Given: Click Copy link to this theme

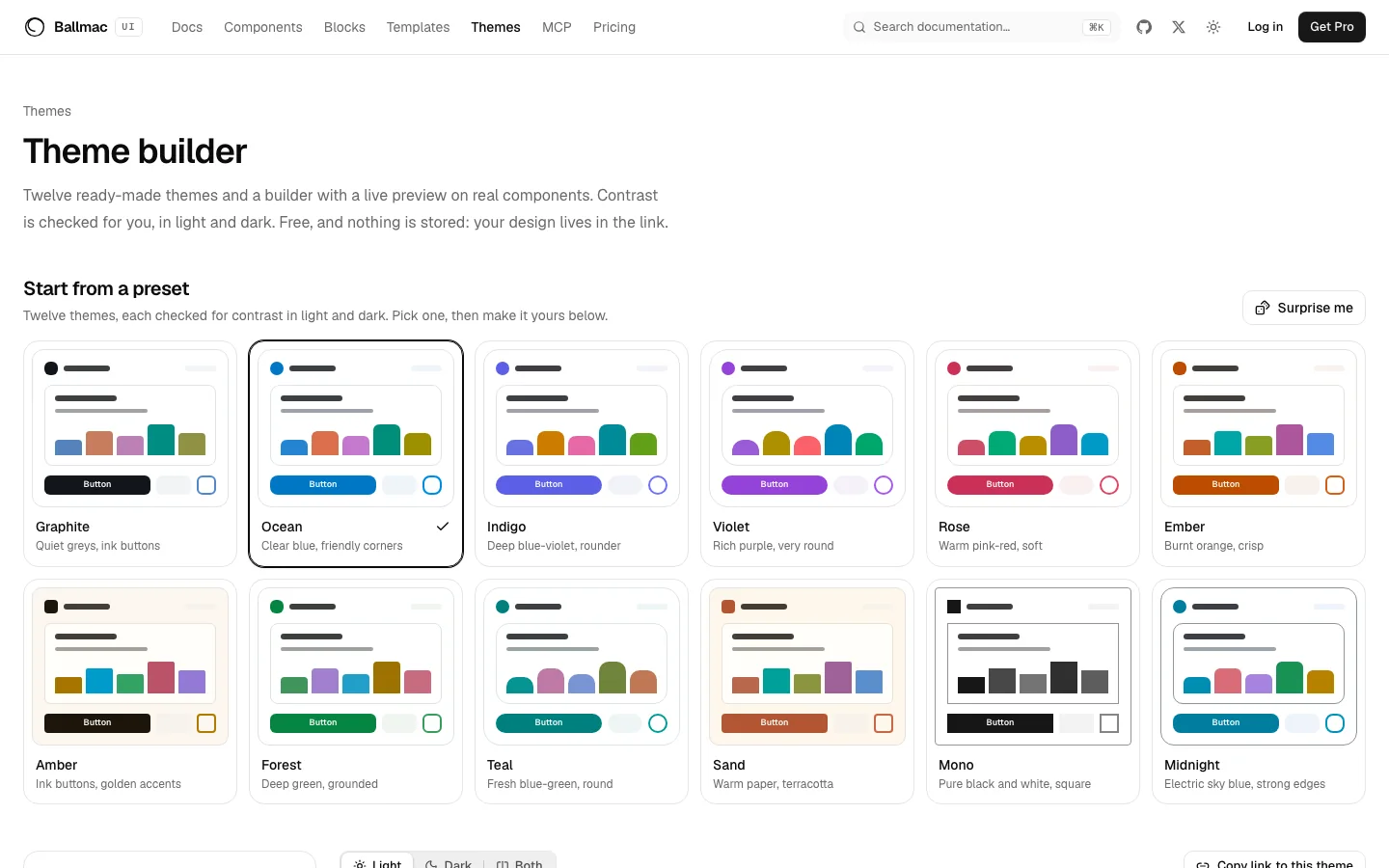Looking at the screenshot, I should pyautogui.click(x=1274, y=861).
